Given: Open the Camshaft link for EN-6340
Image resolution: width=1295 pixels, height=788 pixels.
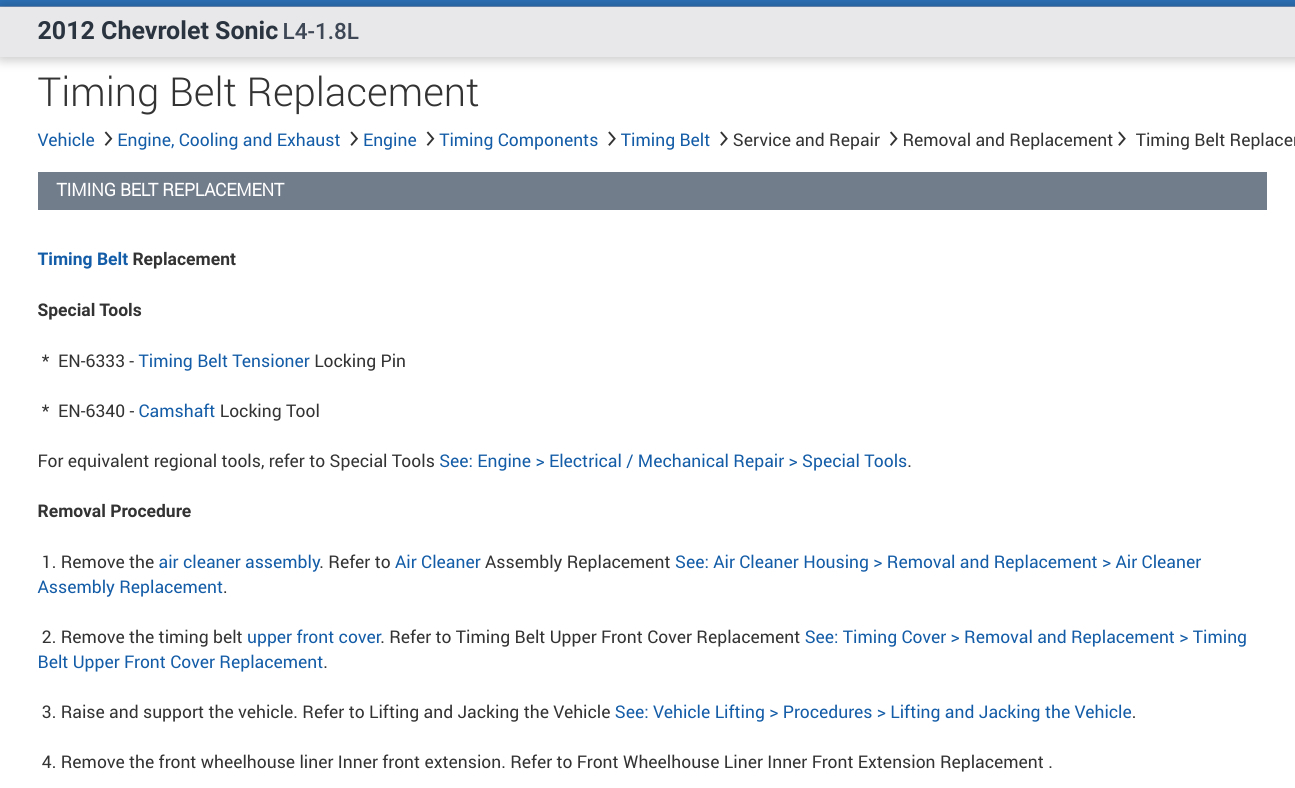Looking at the screenshot, I should [177, 411].
